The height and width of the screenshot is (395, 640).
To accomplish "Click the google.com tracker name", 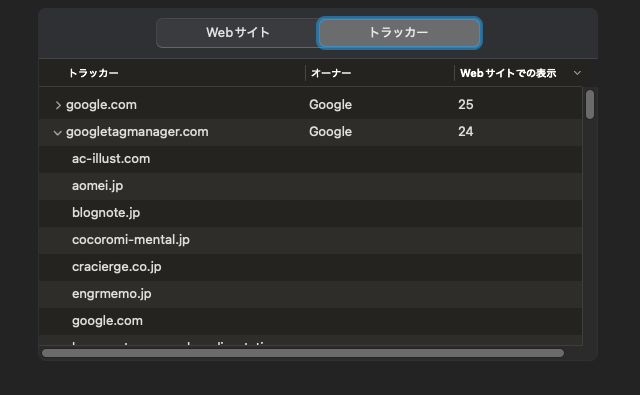I will coord(101,105).
